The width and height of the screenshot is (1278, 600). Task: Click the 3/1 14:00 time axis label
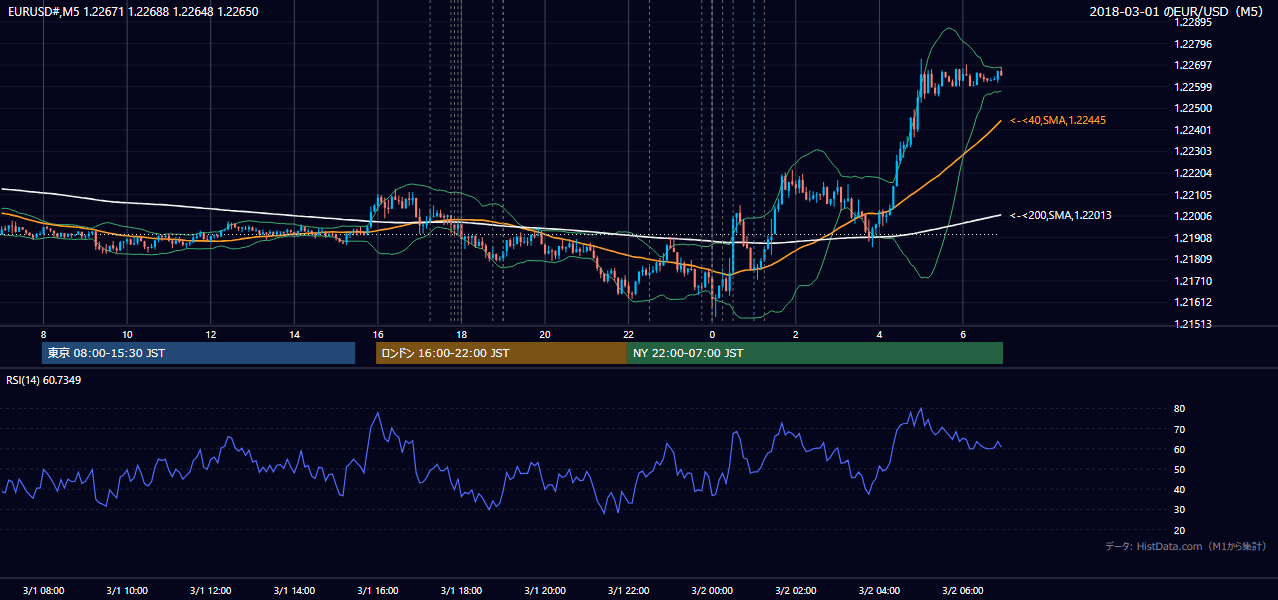(x=294, y=591)
